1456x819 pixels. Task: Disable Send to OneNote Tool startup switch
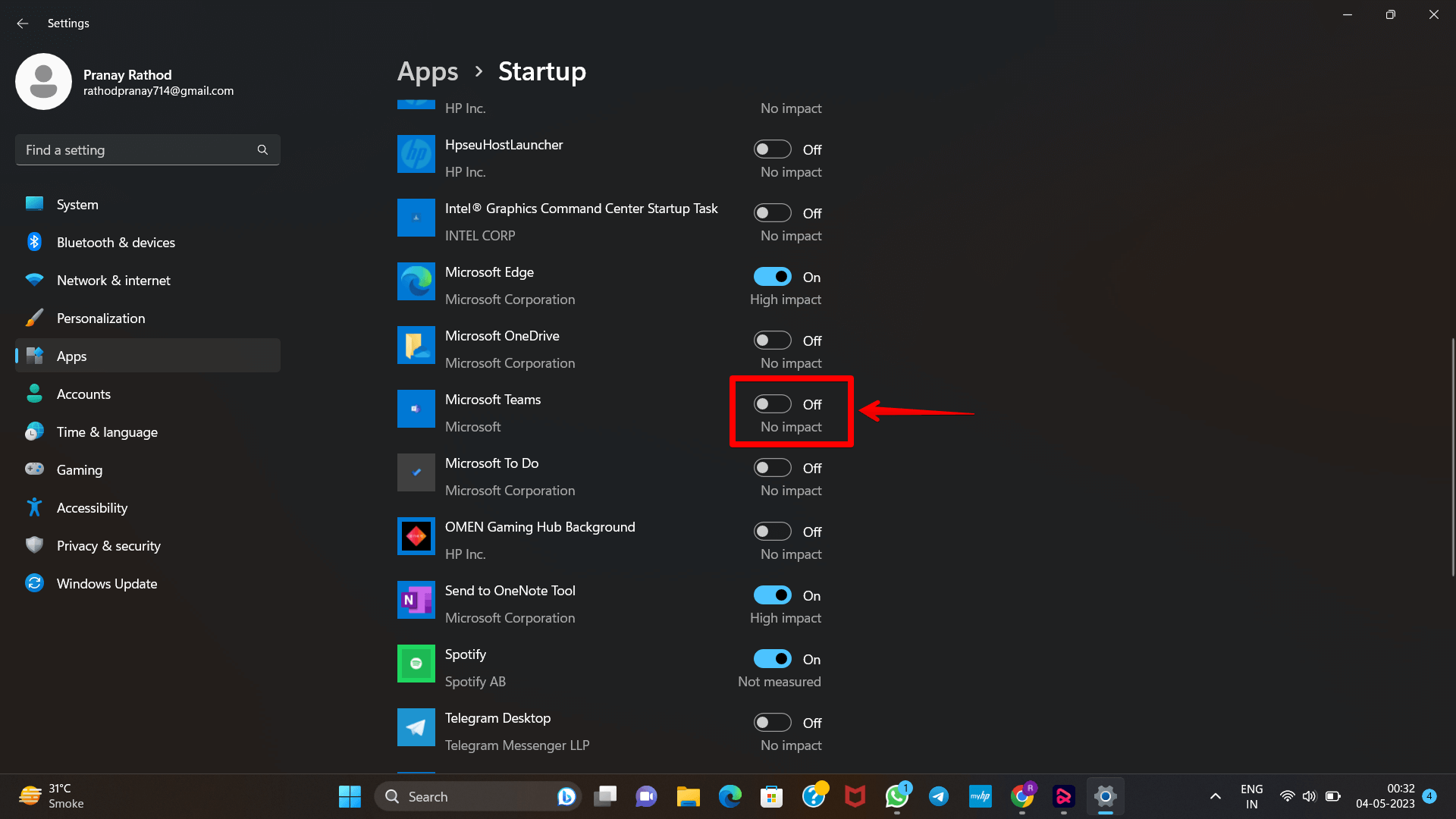click(772, 595)
